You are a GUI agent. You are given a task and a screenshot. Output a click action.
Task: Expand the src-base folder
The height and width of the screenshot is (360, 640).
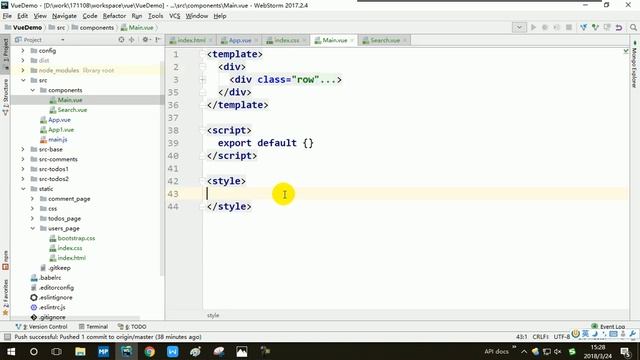[23, 149]
